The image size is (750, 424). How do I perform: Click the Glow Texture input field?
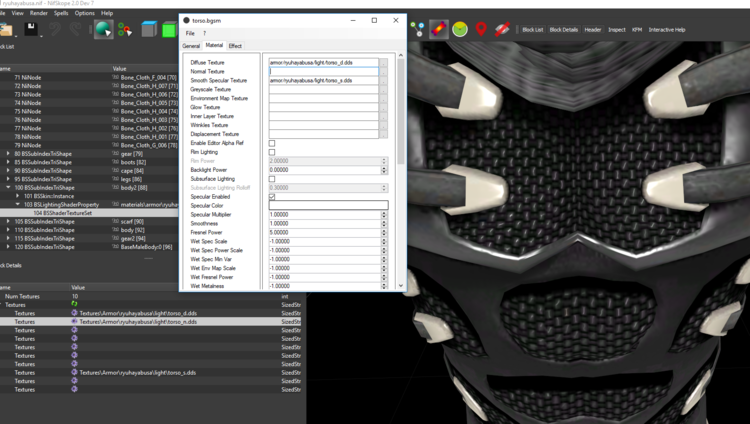(x=324, y=107)
